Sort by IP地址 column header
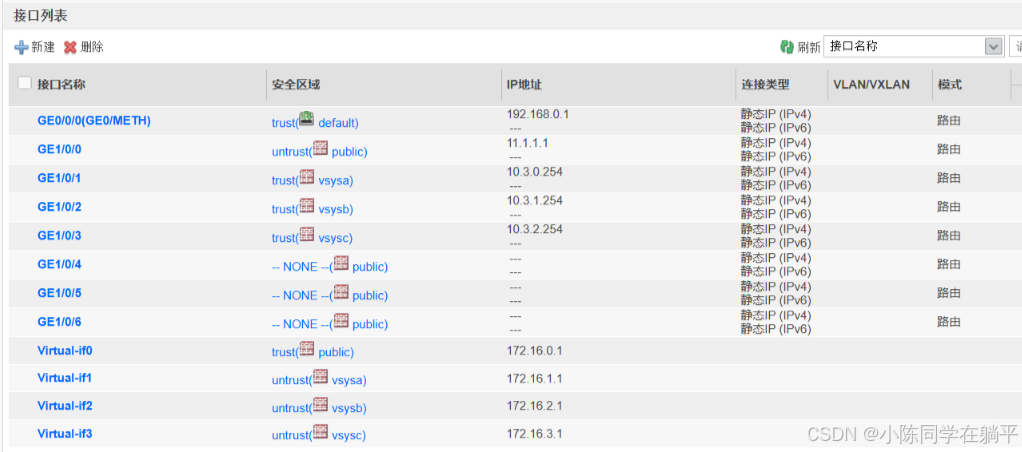 [525, 84]
